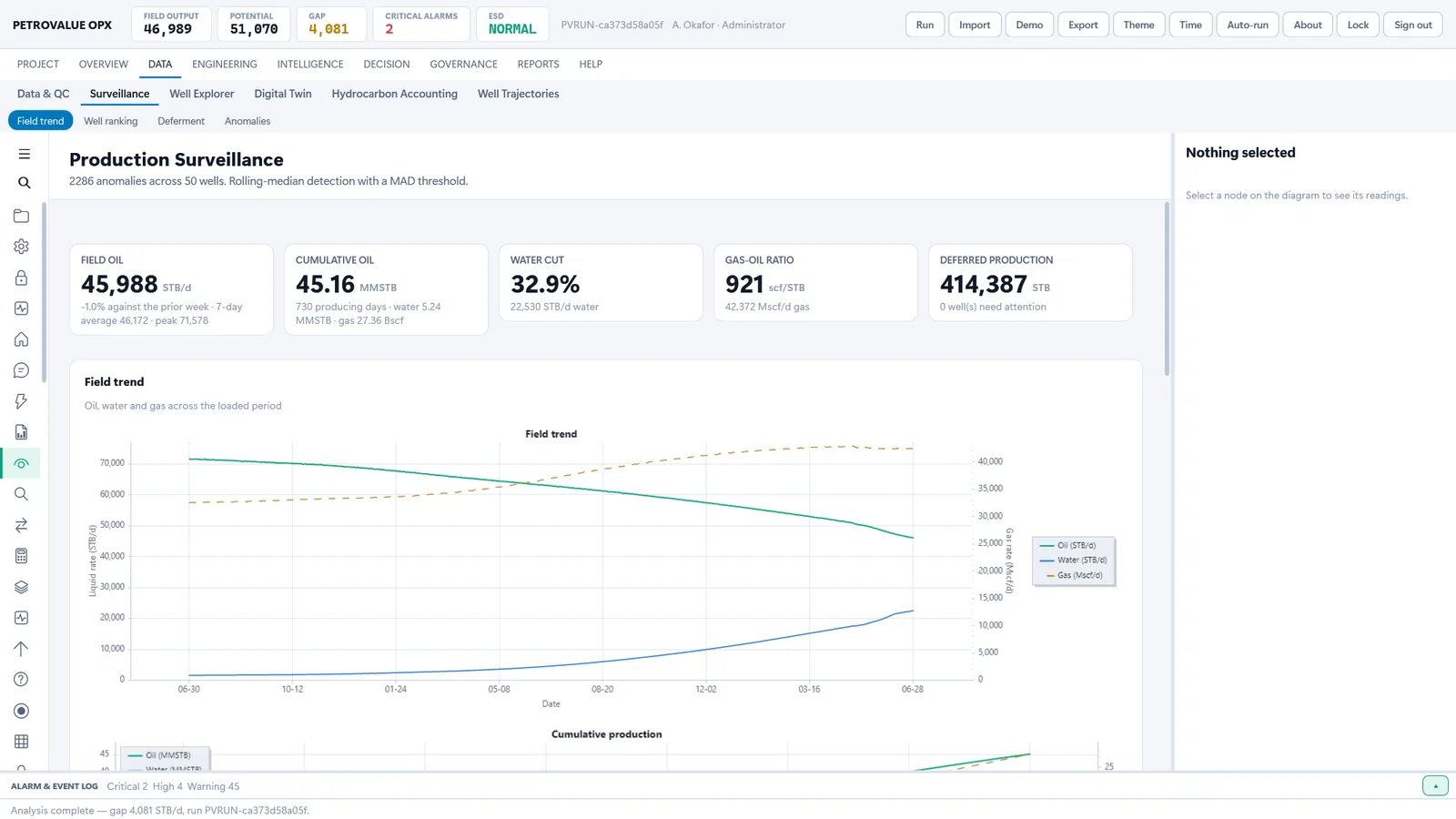This screenshot has width=1456, height=819.
Task: Go to the DECISION tab
Action: point(387,65)
